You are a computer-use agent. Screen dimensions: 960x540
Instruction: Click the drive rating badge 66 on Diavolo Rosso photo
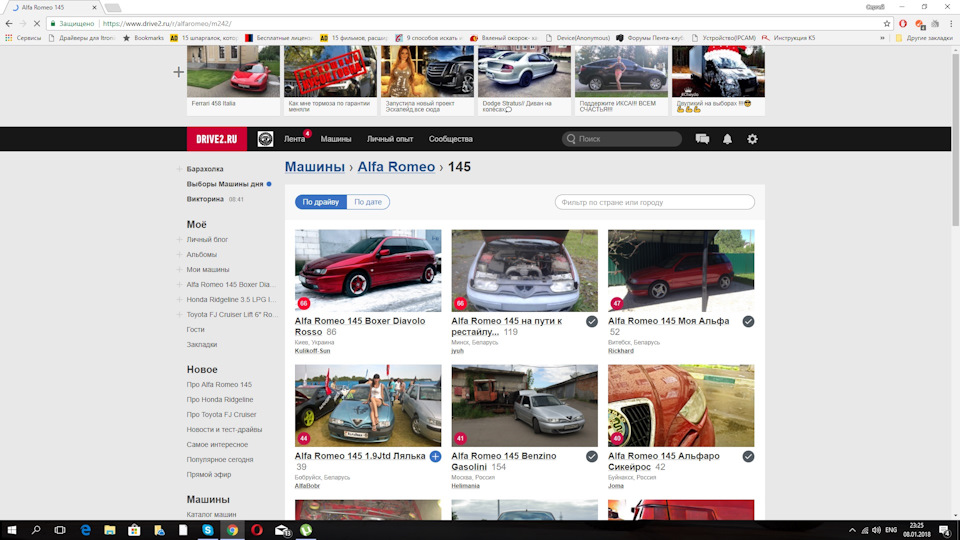304,302
